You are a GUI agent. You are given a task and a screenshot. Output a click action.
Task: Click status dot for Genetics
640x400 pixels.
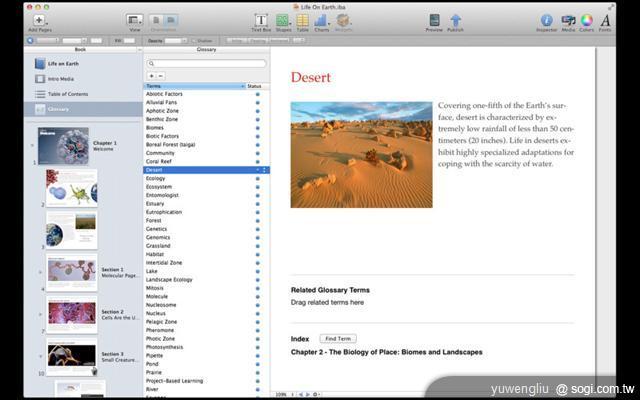pyautogui.click(x=258, y=229)
